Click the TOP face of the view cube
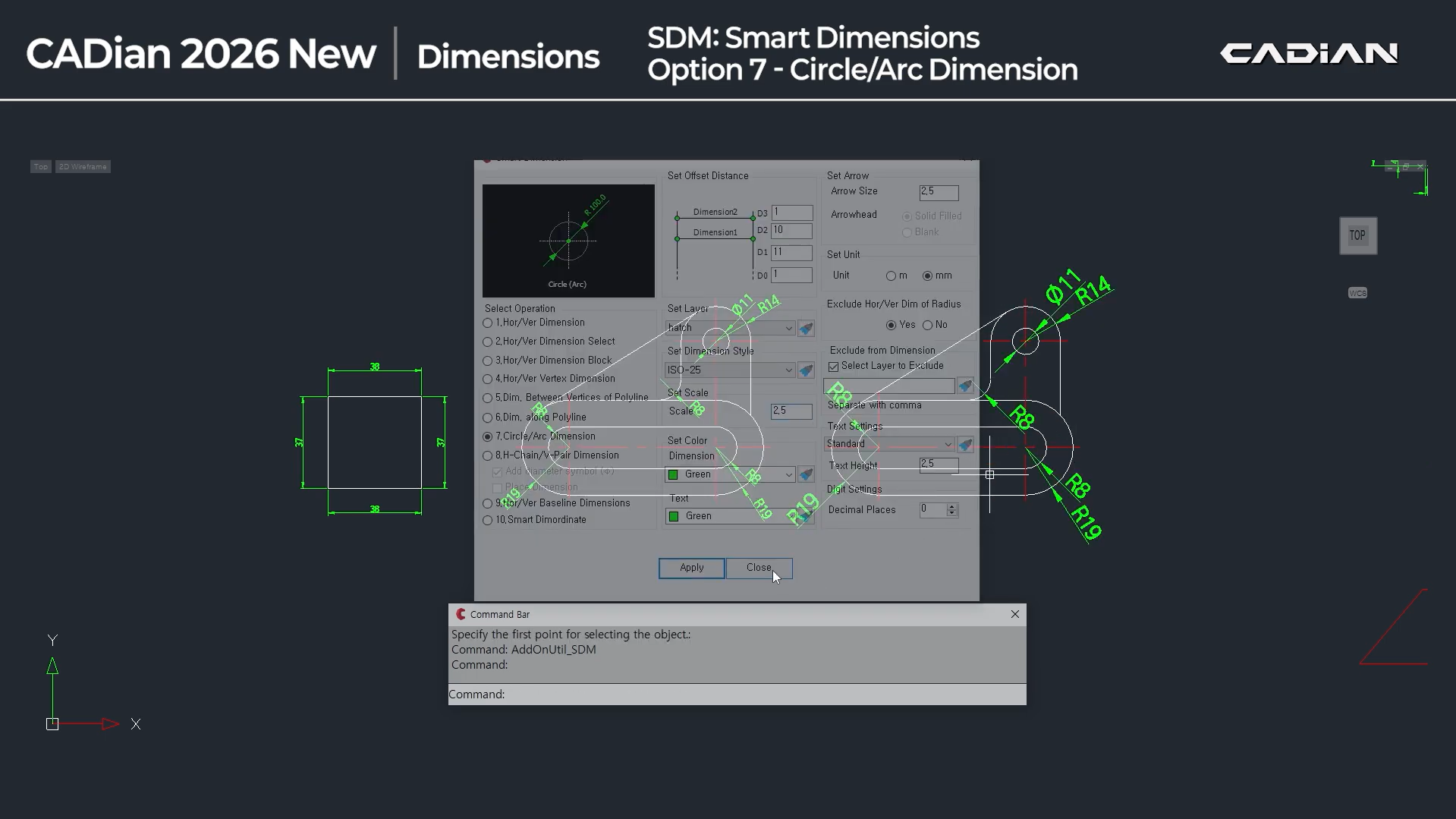This screenshot has width=1456, height=819. 1357,236
